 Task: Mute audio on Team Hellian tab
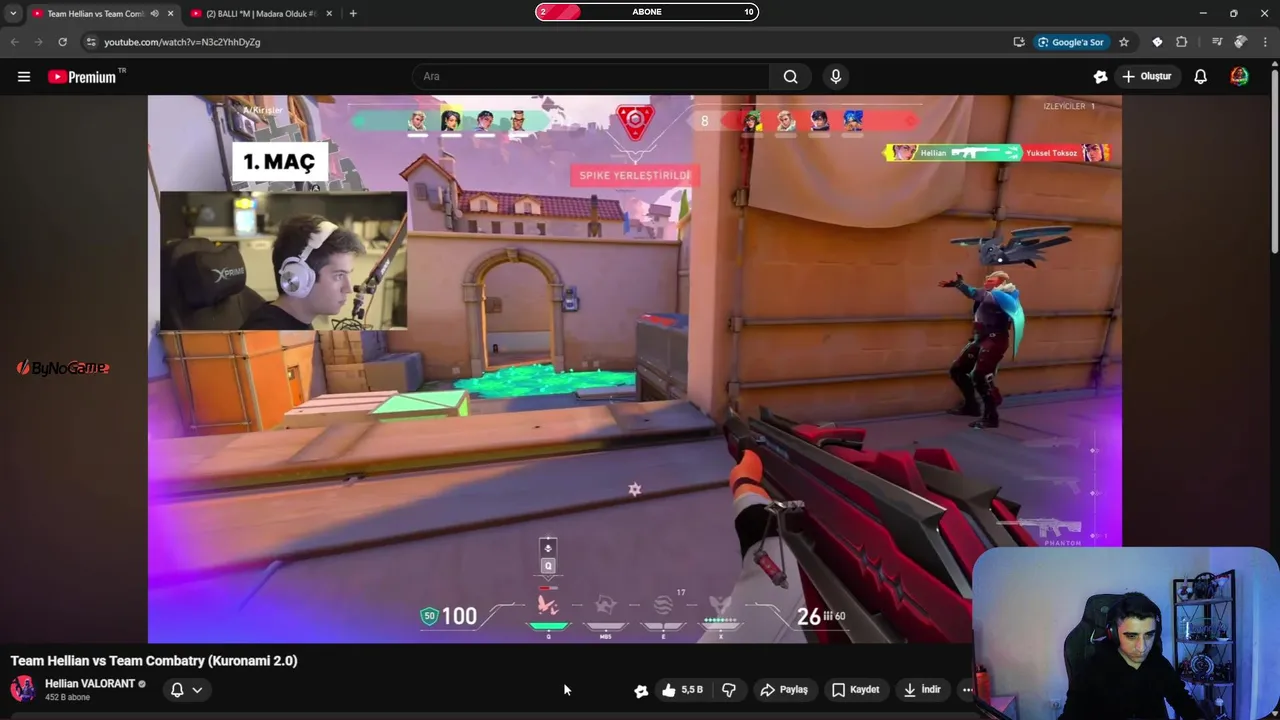tap(154, 14)
